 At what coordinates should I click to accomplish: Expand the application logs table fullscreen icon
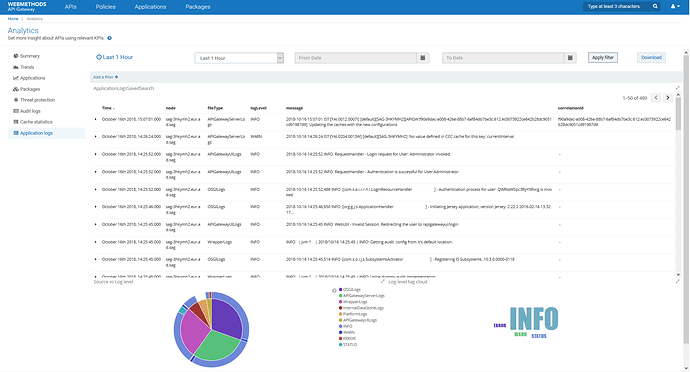click(x=678, y=88)
